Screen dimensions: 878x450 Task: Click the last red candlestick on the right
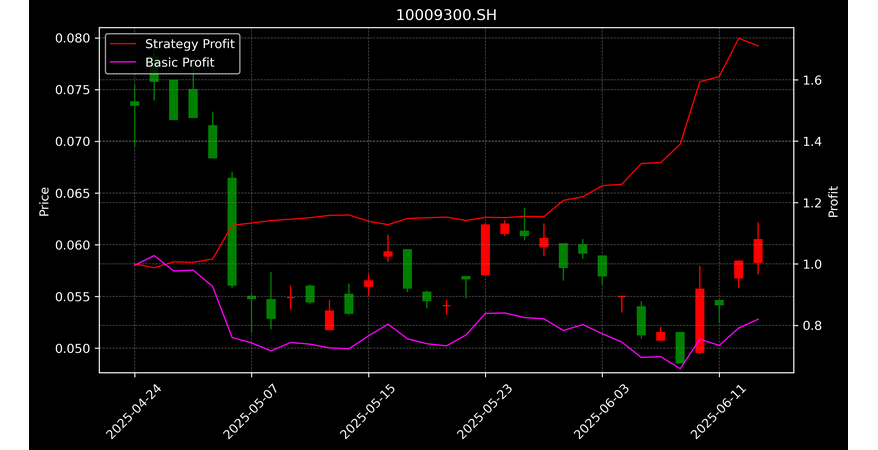758,251
